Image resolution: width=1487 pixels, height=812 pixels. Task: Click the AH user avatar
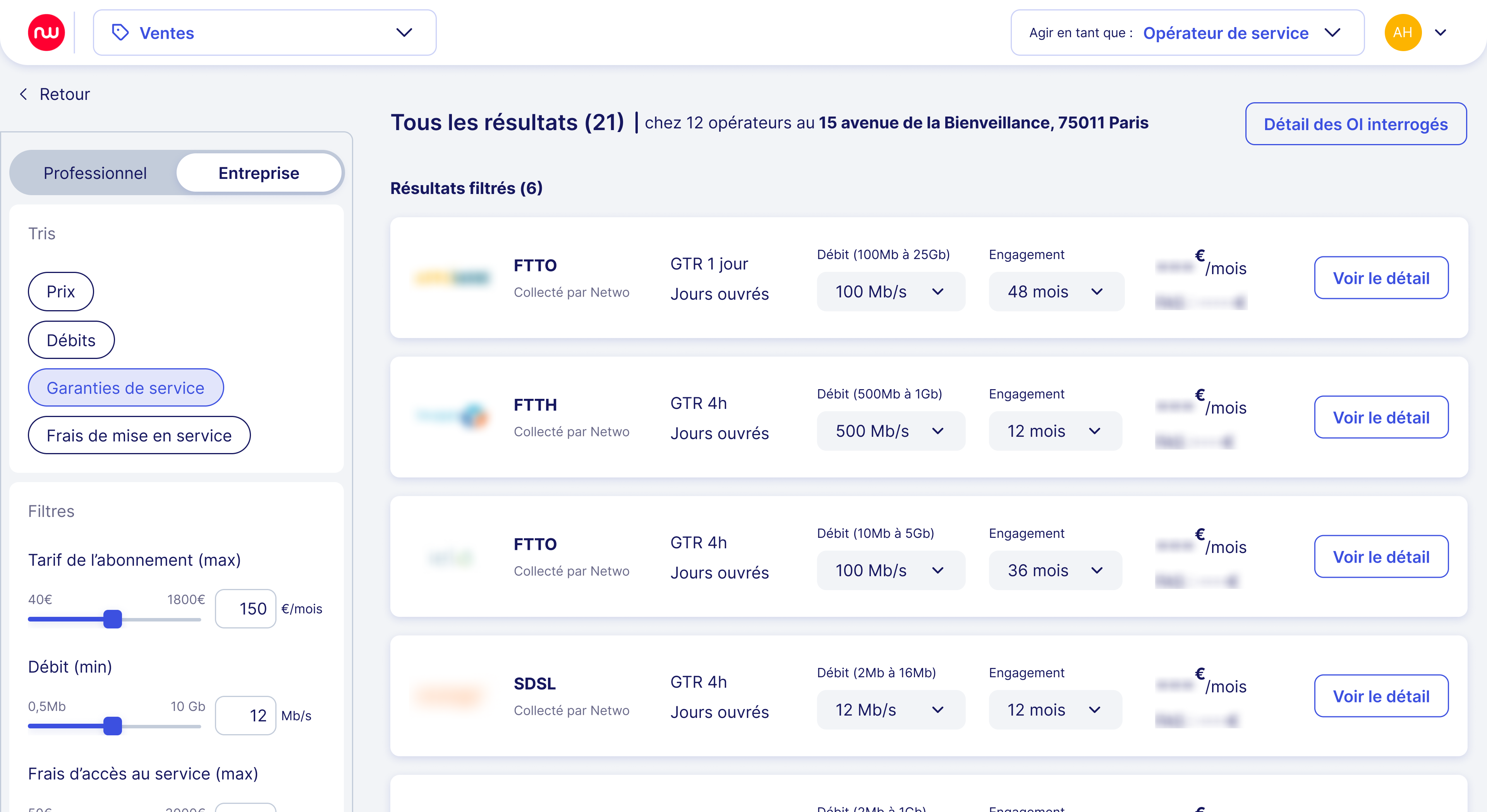[x=1403, y=33]
